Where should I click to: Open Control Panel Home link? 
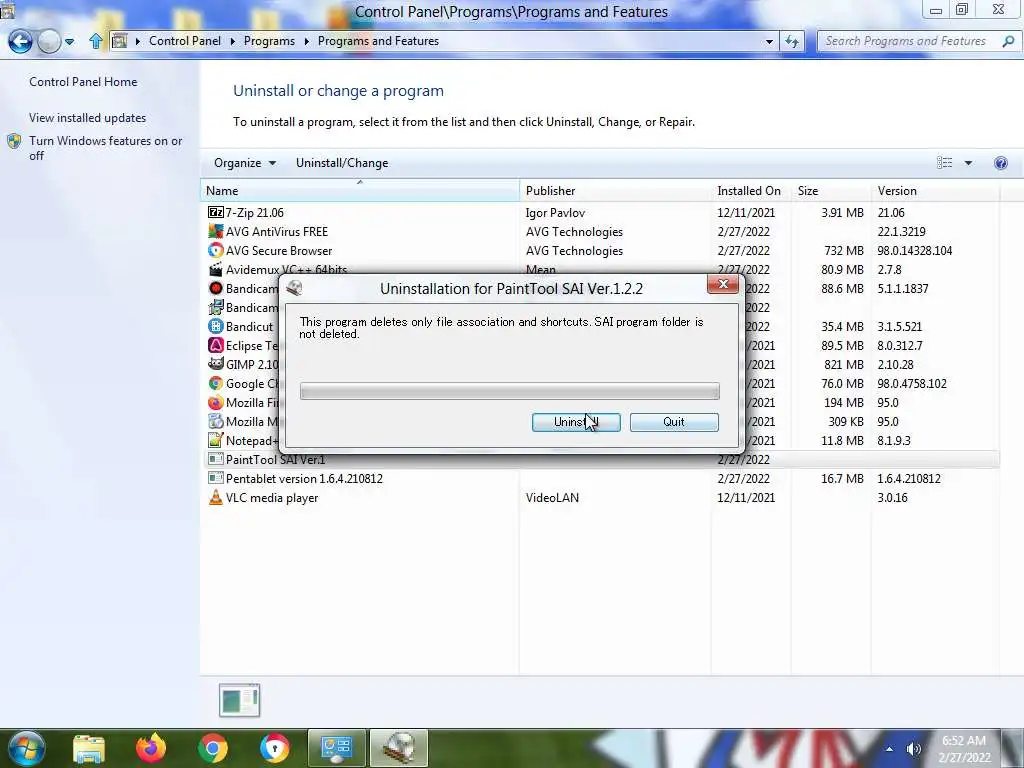[83, 82]
